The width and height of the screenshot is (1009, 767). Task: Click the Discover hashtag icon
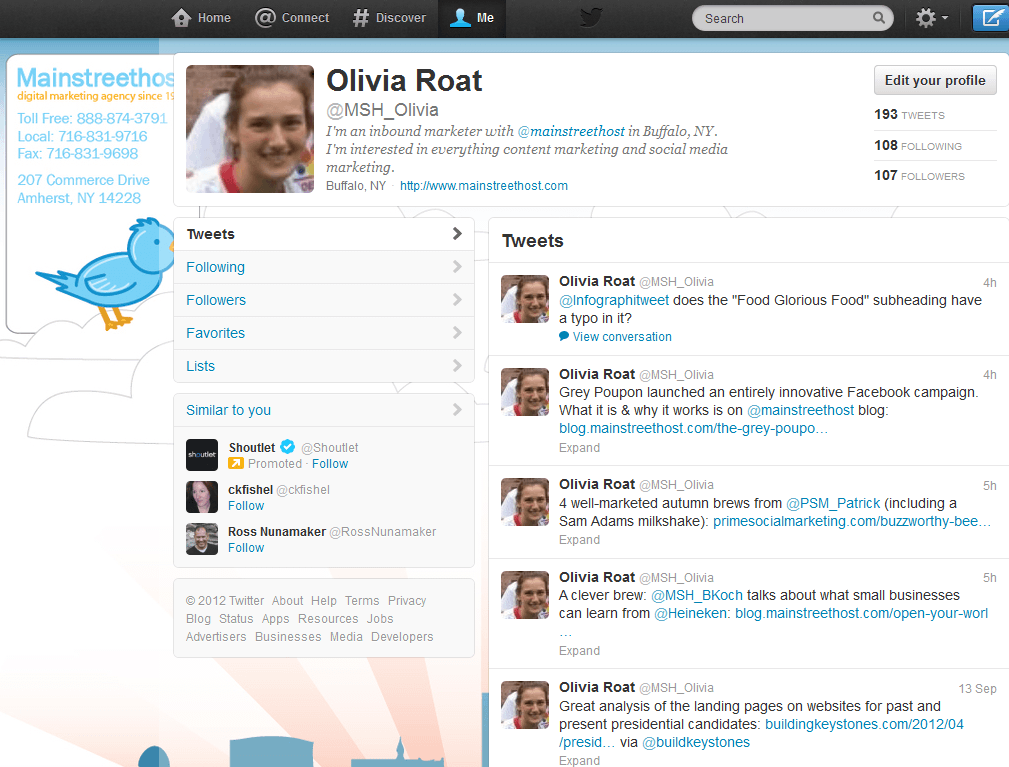pos(360,17)
